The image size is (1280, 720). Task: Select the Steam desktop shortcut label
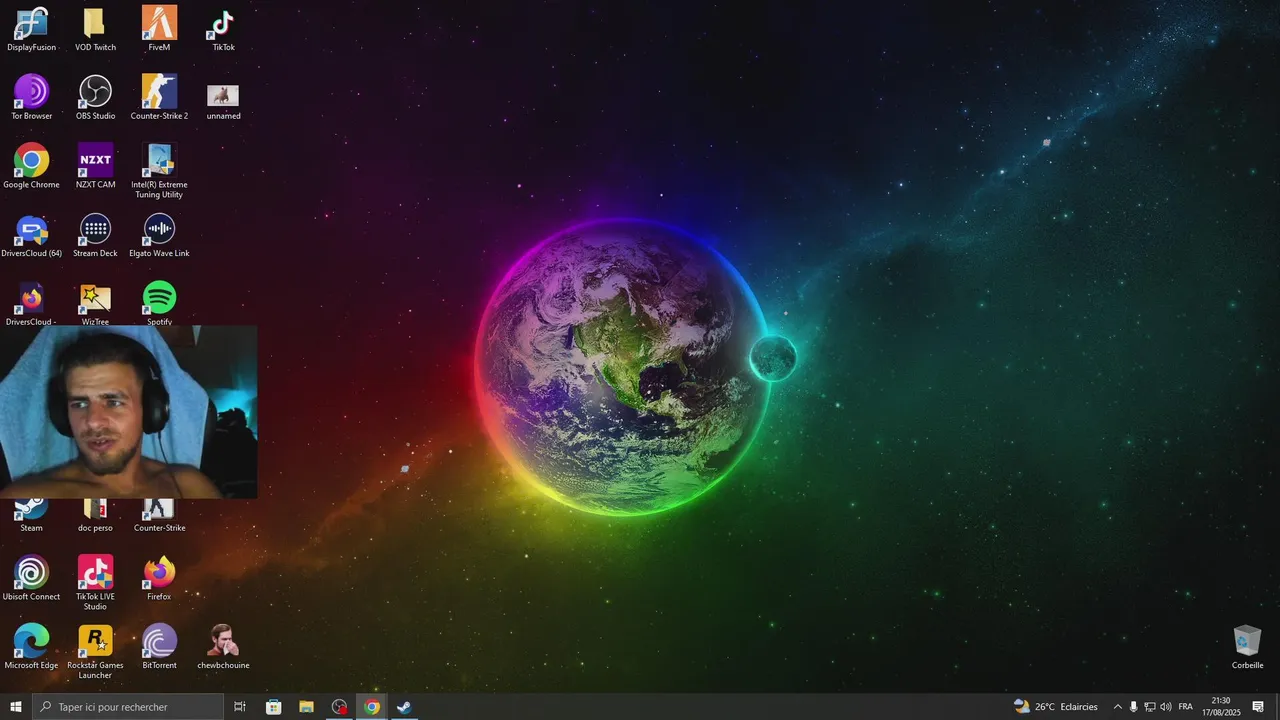(x=31, y=528)
